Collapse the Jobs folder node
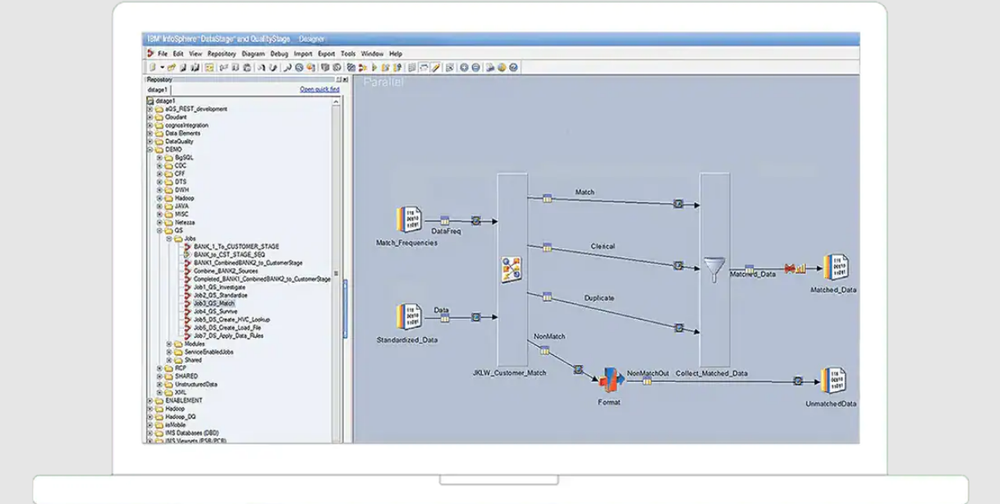The height and width of the screenshot is (504, 1000). (169, 239)
